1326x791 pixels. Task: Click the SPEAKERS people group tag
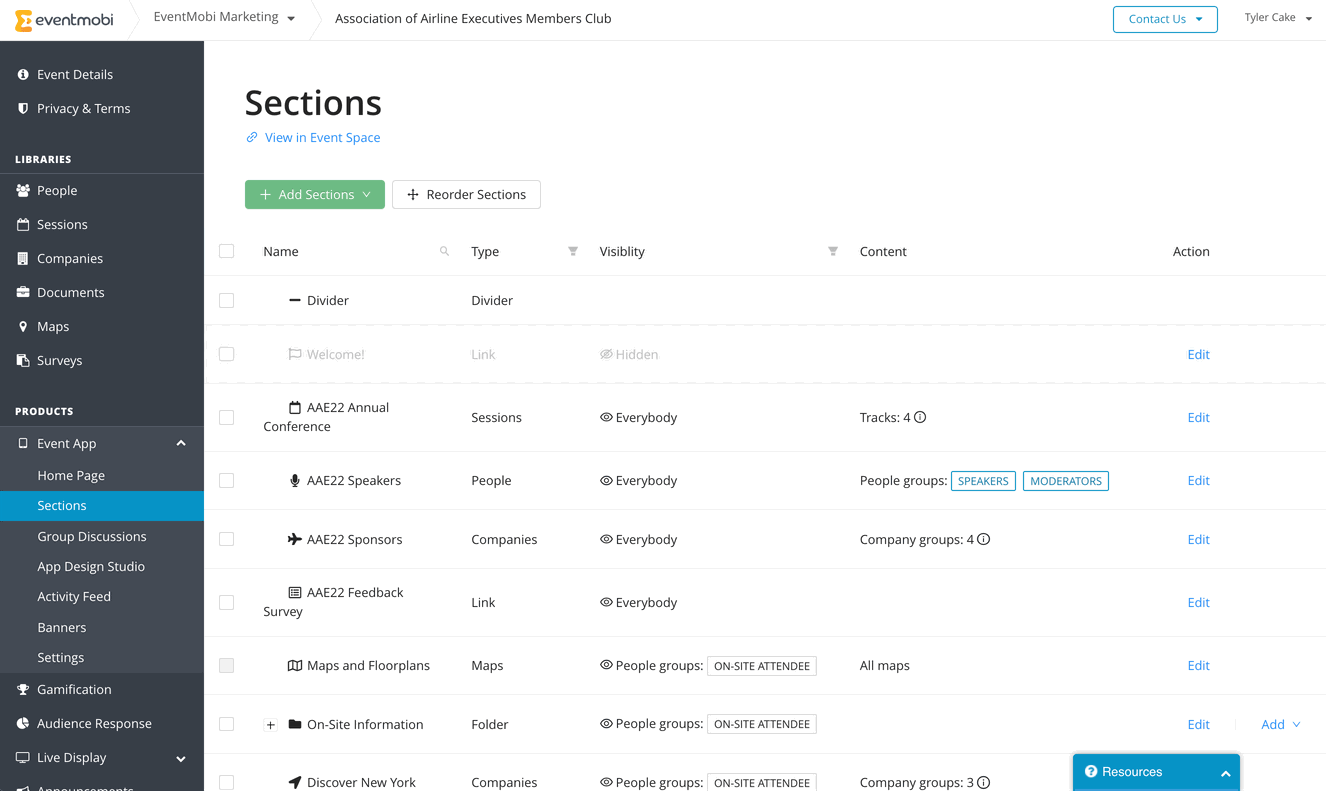983,481
